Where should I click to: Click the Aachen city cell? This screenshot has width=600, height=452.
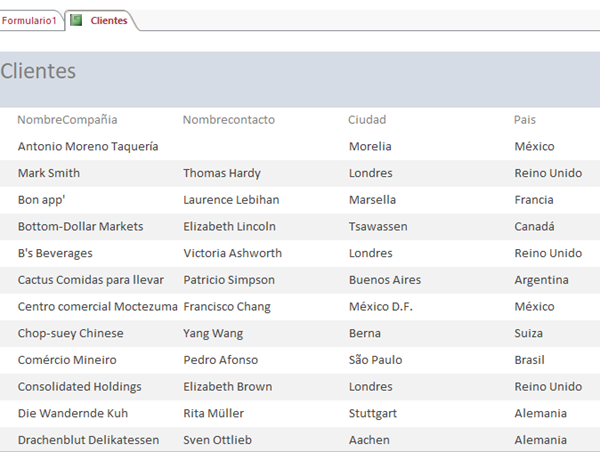(369, 440)
